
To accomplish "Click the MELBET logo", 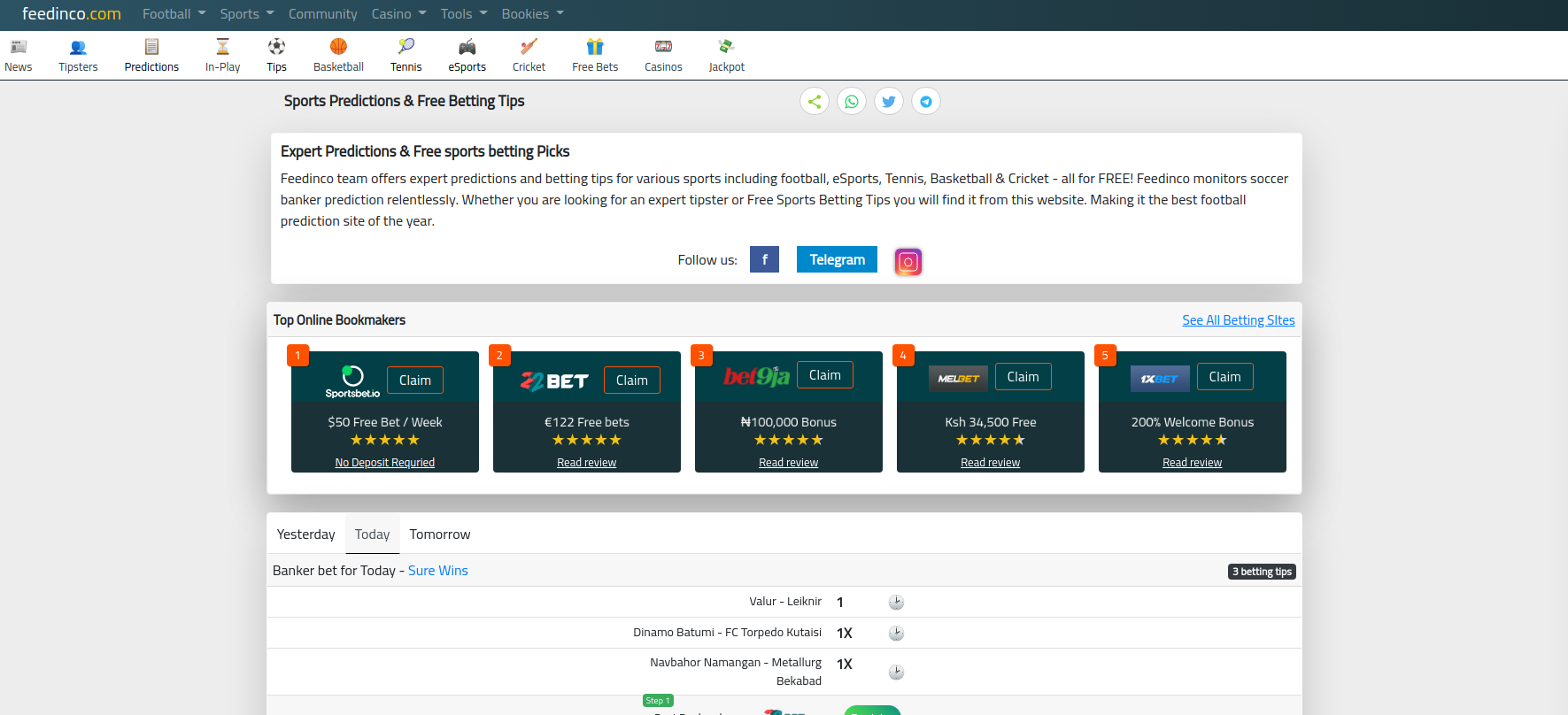I will pyautogui.click(x=958, y=379).
